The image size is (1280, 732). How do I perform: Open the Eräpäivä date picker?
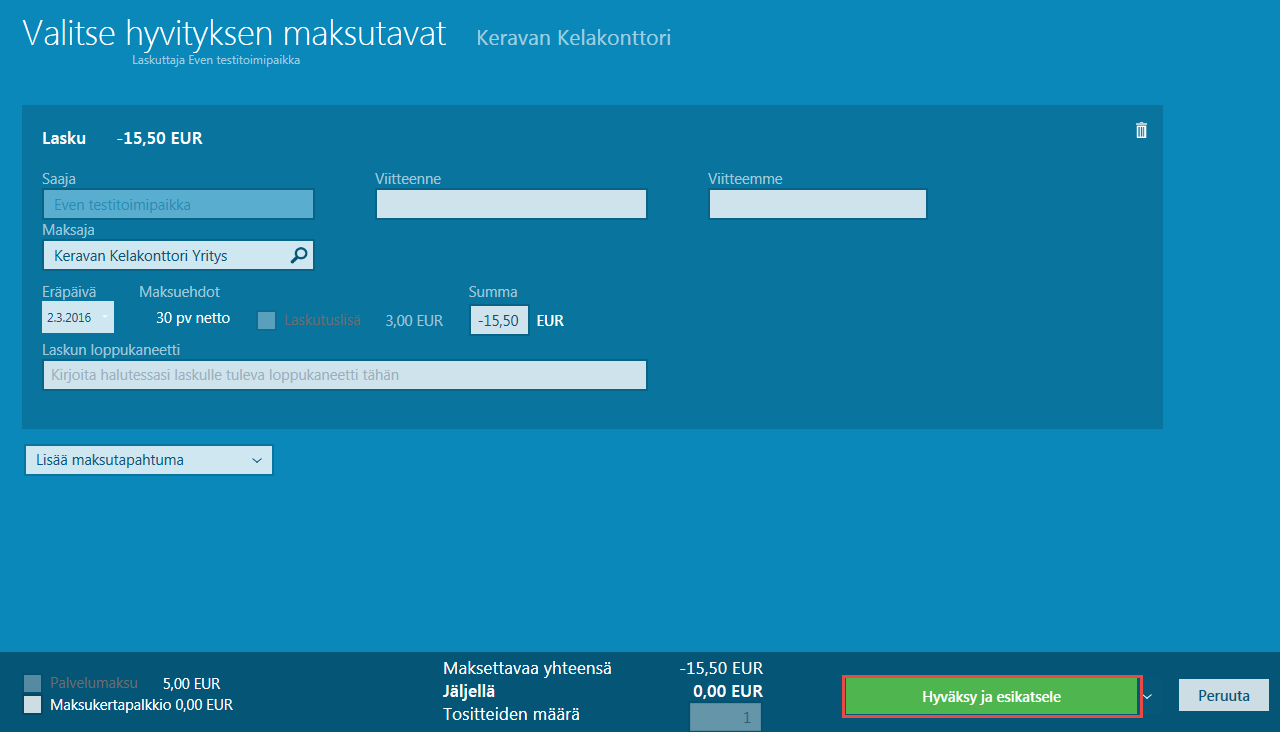78,317
